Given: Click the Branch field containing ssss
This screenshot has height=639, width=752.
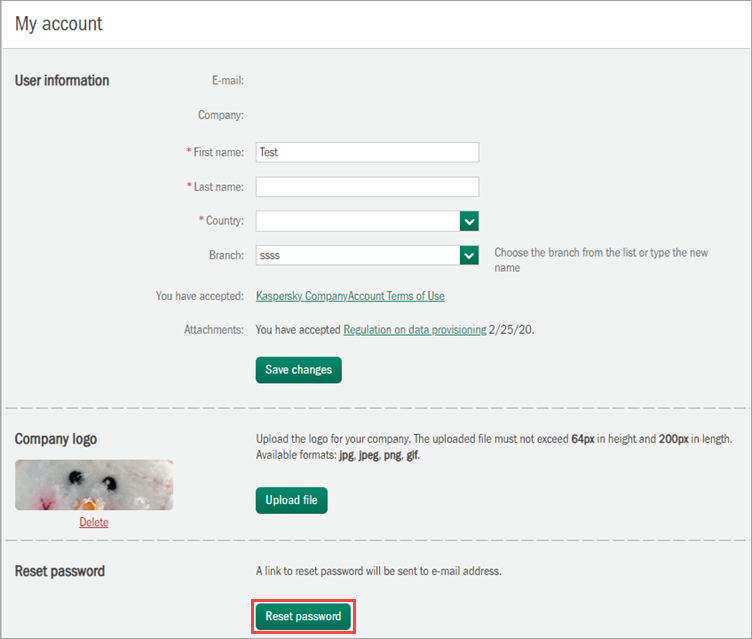Looking at the screenshot, I should click(357, 255).
